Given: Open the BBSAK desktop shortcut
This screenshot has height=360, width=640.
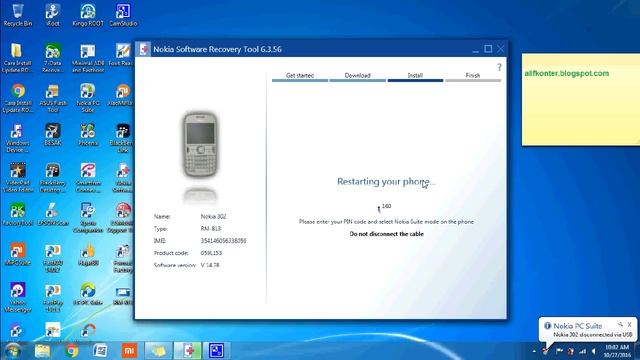Looking at the screenshot, I should click(x=53, y=135).
